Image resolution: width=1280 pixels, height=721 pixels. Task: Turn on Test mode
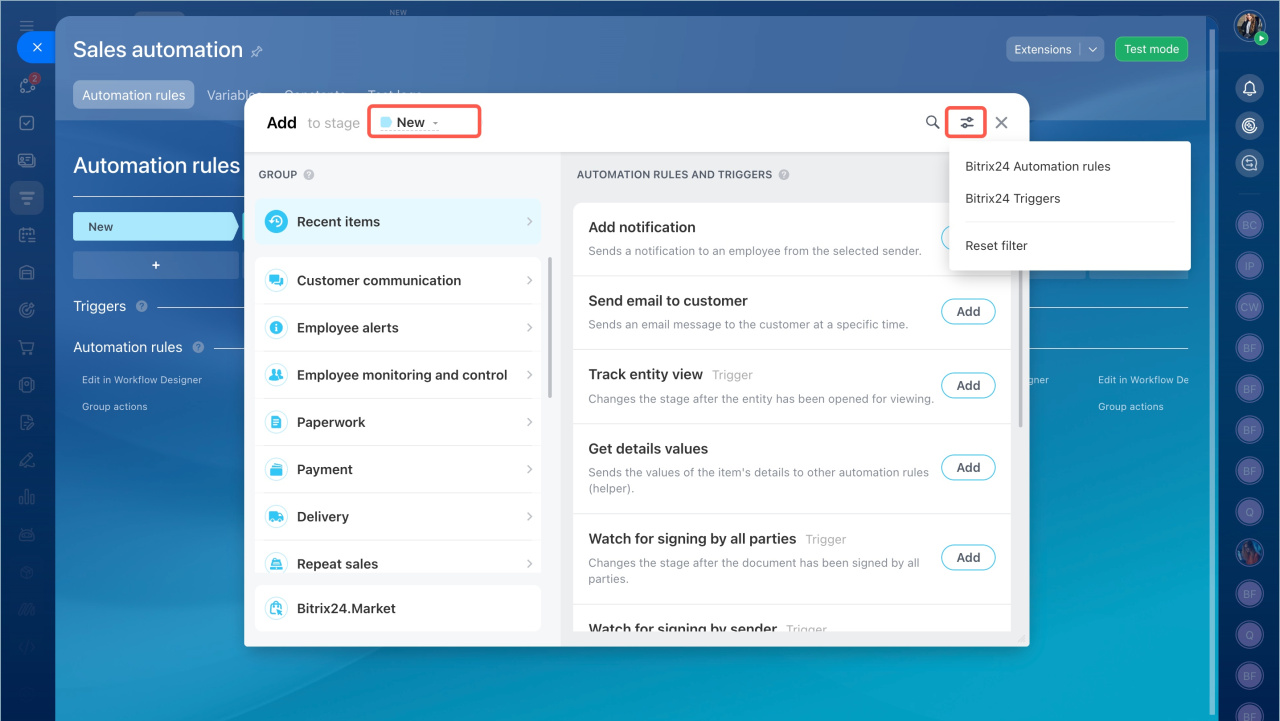click(1151, 49)
